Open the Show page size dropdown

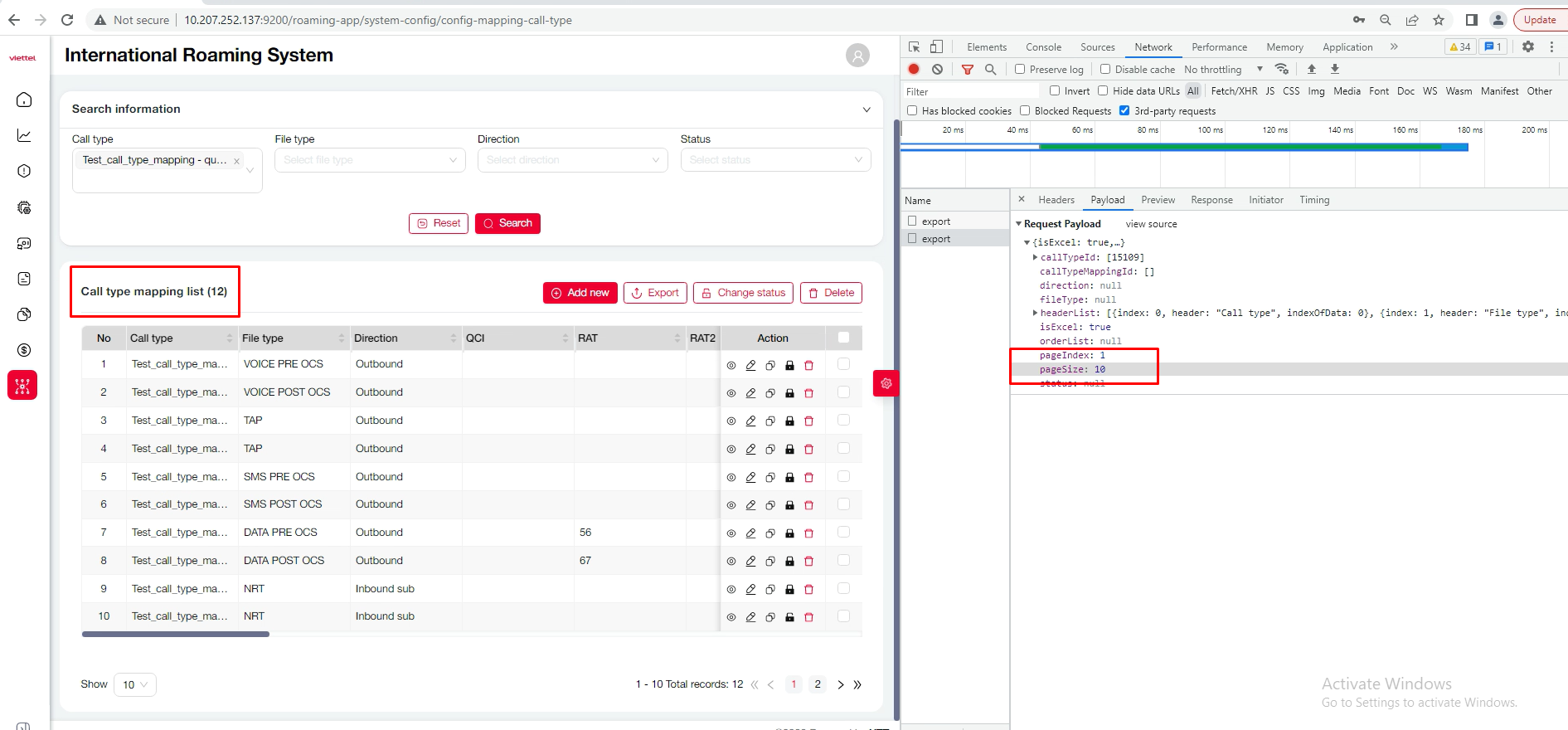click(134, 684)
